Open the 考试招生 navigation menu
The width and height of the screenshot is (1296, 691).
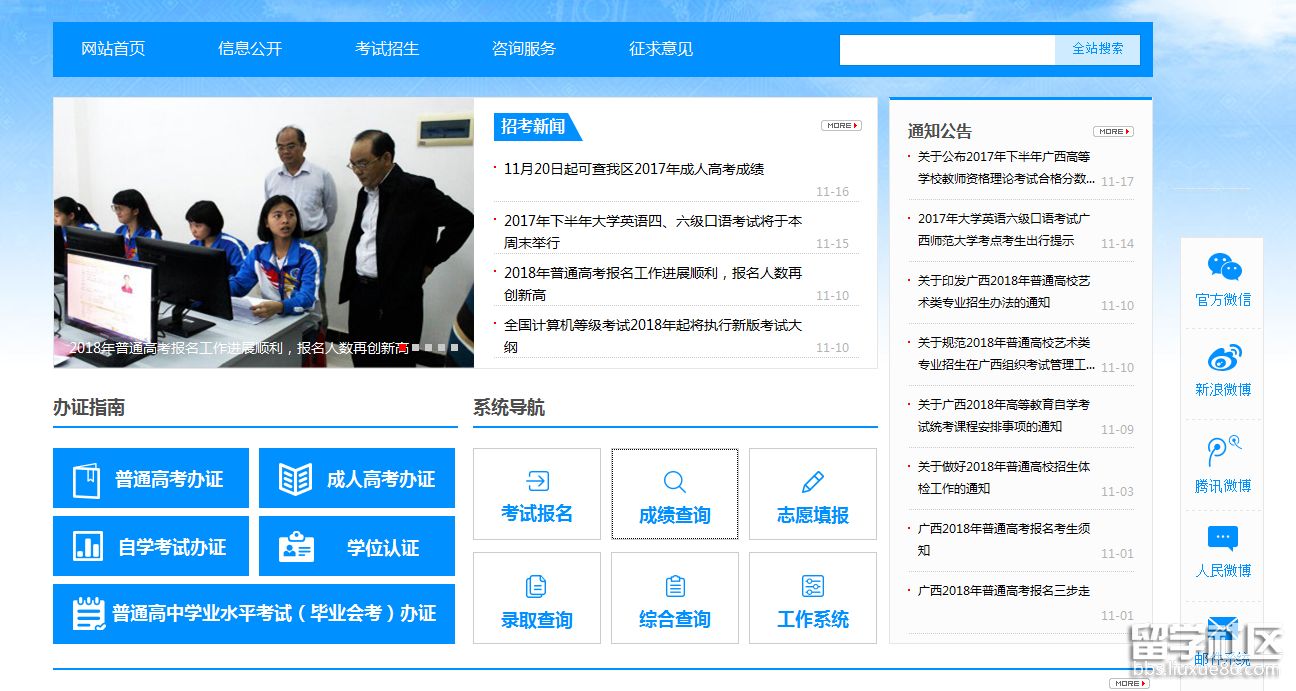tap(387, 49)
